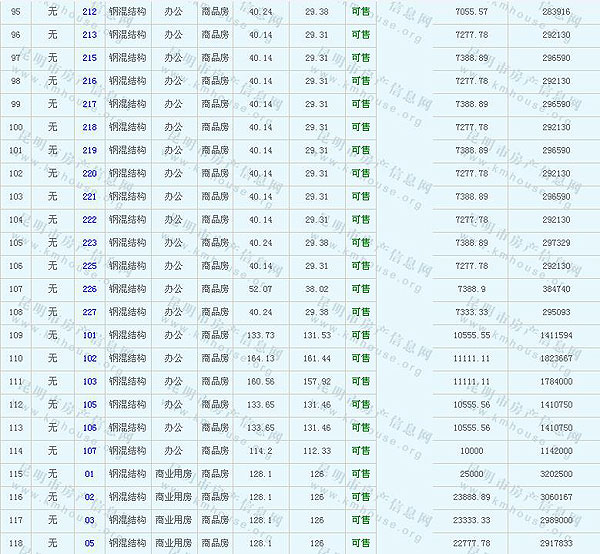Open the room 215 link
Image resolution: width=600 pixels, height=554 pixels.
tap(90, 58)
